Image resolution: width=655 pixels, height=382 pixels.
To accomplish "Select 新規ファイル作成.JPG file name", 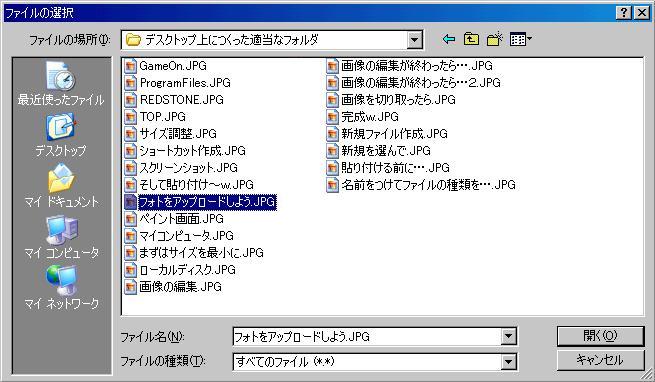I will tap(394, 134).
